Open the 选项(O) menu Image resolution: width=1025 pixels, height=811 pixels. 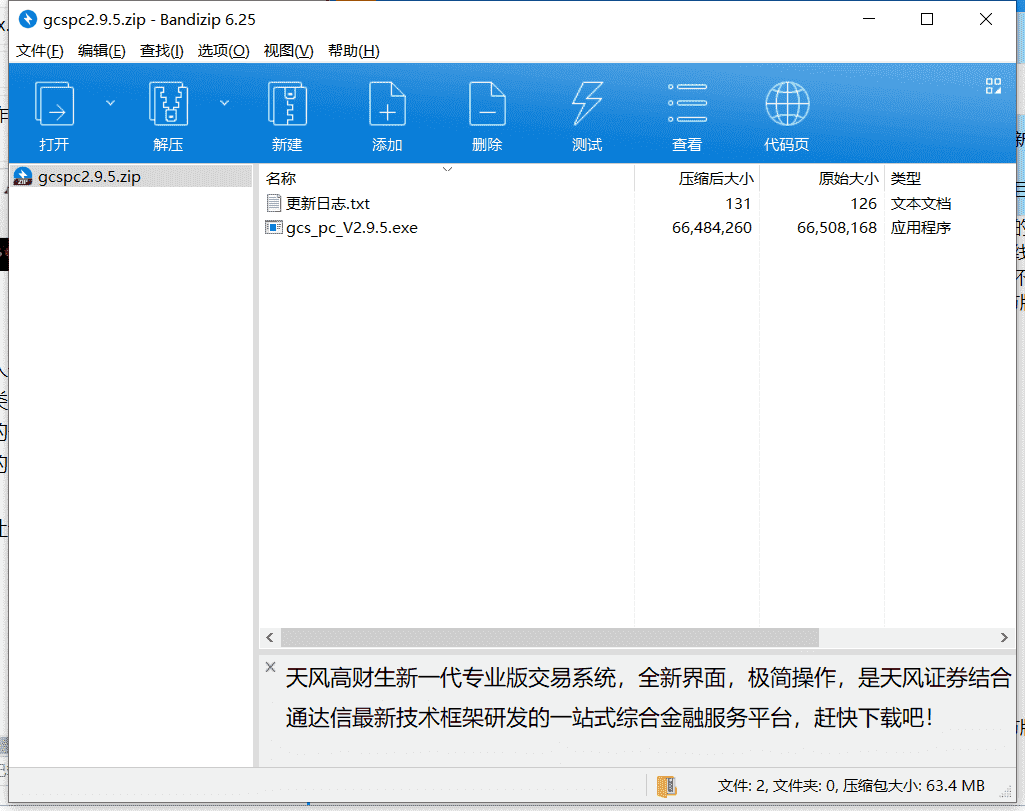(224, 51)
